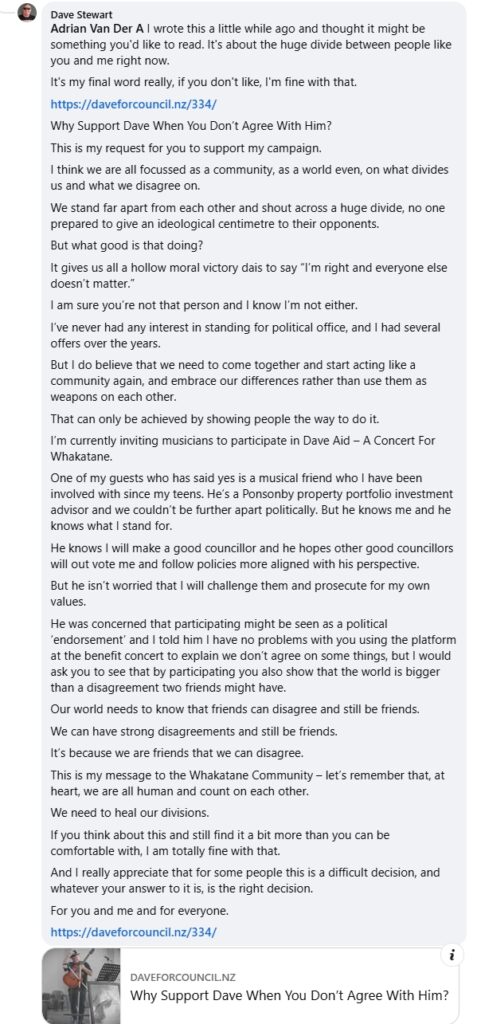Click "This is my request for you to support my campaign."

click(186, 148)
